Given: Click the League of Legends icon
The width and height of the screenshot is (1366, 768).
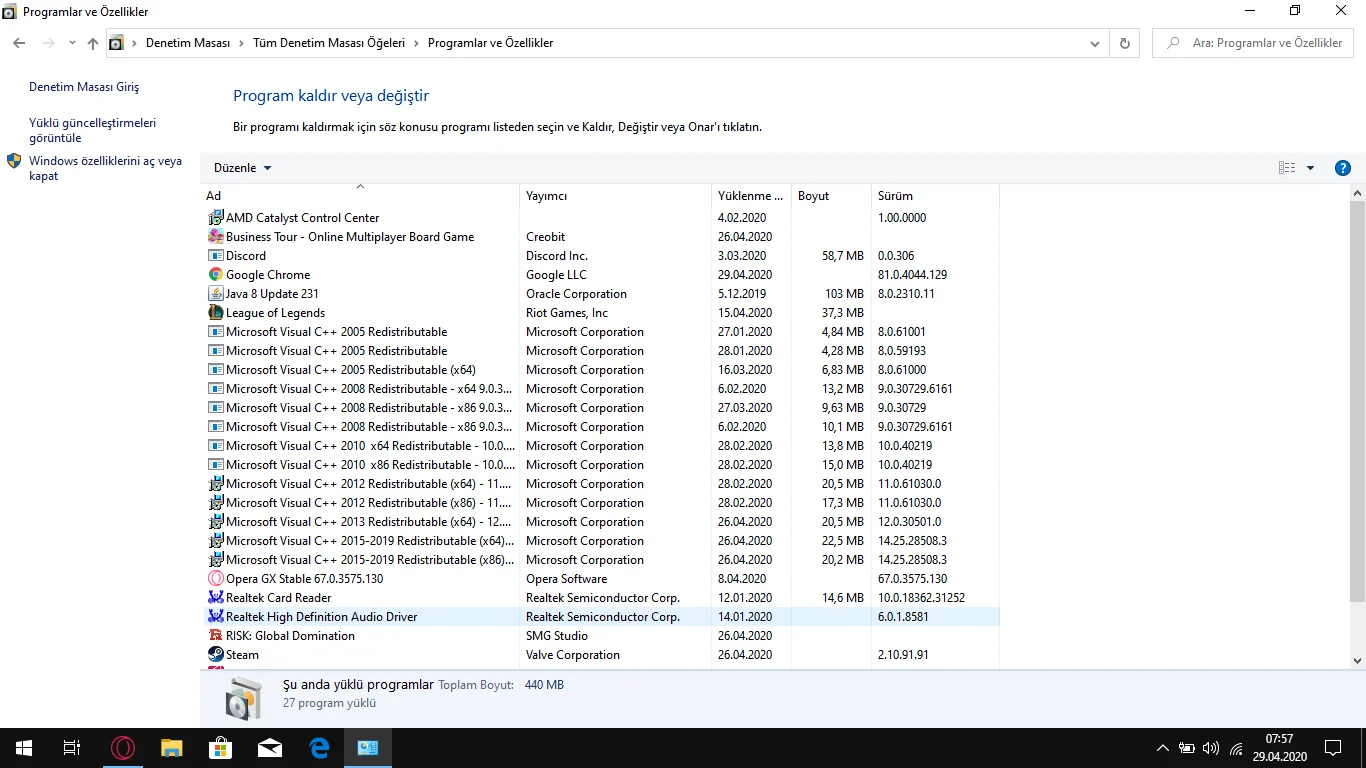Looking at the screenshot, I should click(215, 313).
